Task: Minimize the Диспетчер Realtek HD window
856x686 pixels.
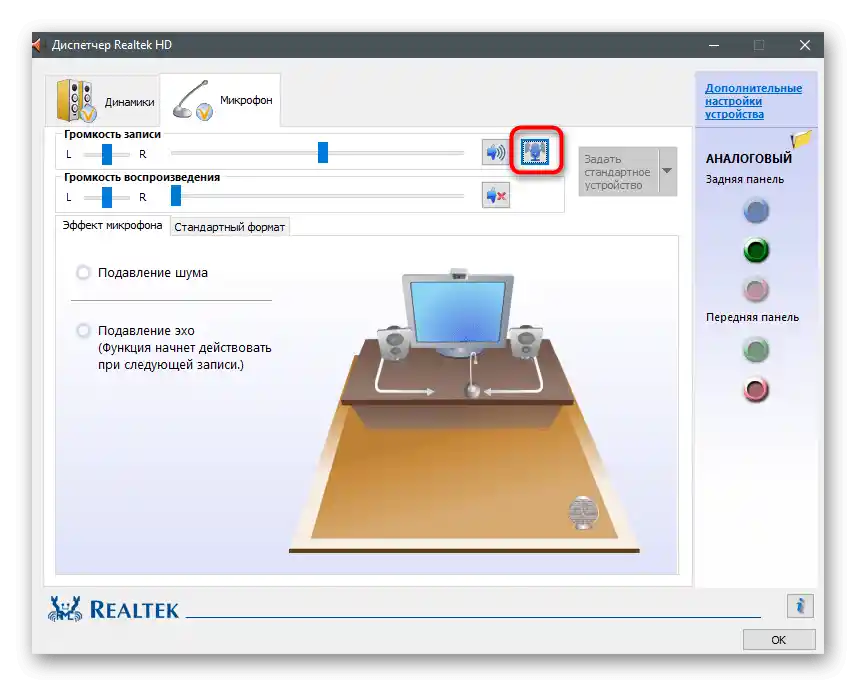Action: point(714,45)
